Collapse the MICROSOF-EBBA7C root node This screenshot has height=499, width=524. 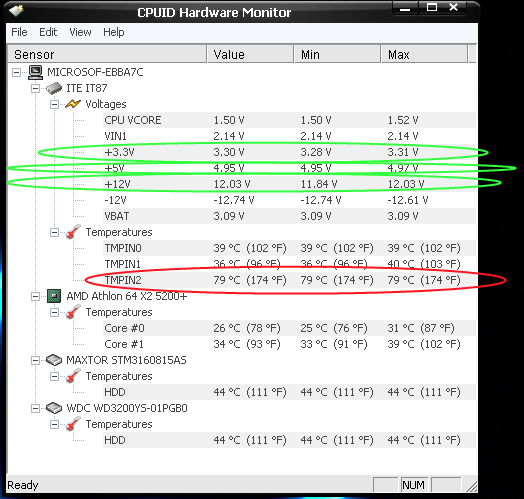click(x=16, y=73)
